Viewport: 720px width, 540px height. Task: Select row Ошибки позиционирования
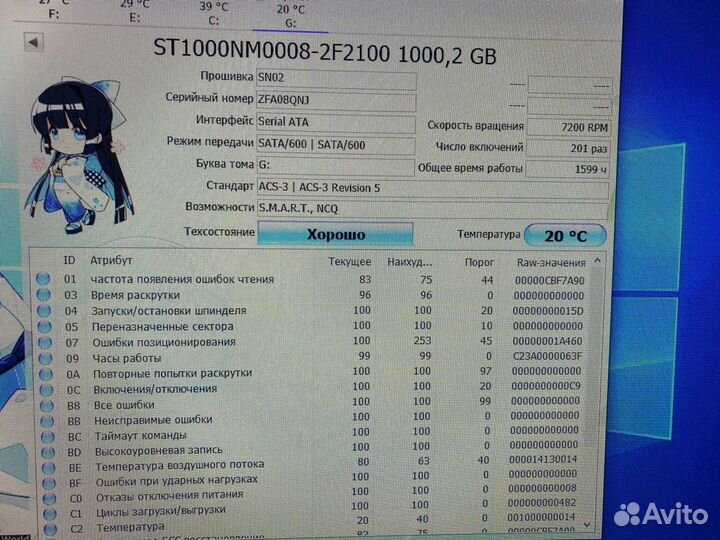pyautogui.click(x=312, y=342)
